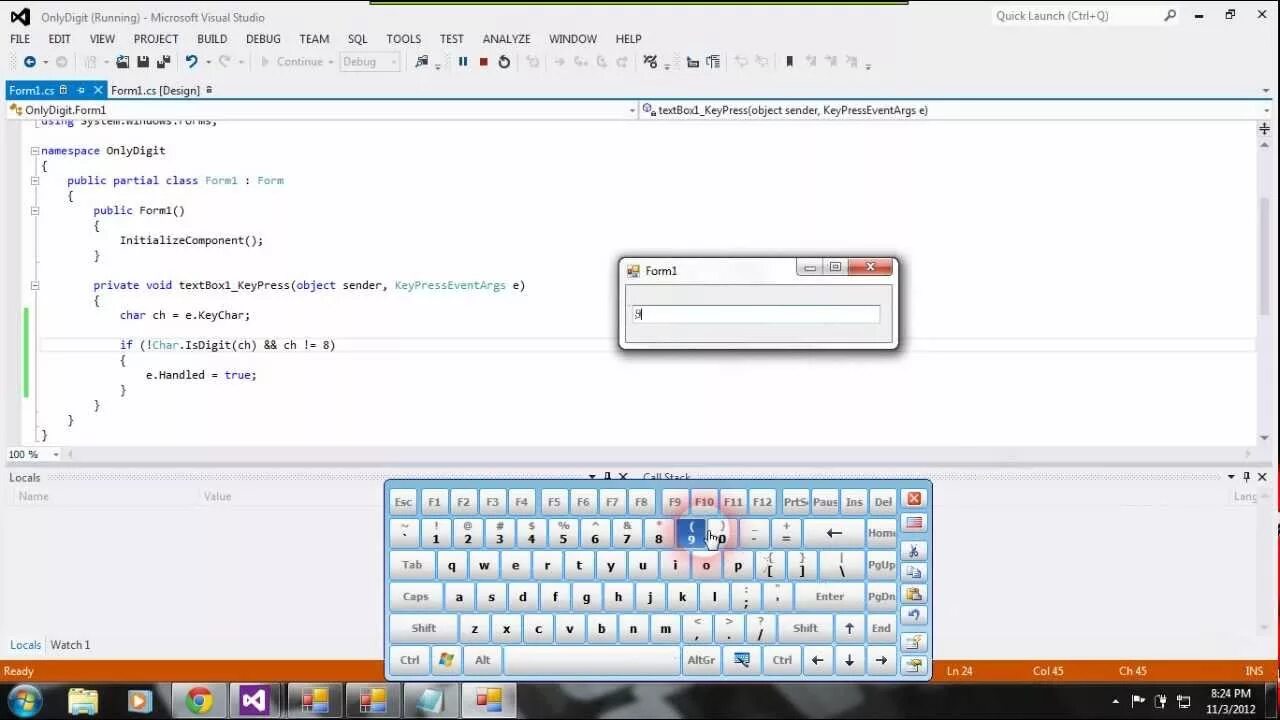Click the F10 key on keyboard
Viewport: 1280px width, 720px height.
tap(704, 502)
